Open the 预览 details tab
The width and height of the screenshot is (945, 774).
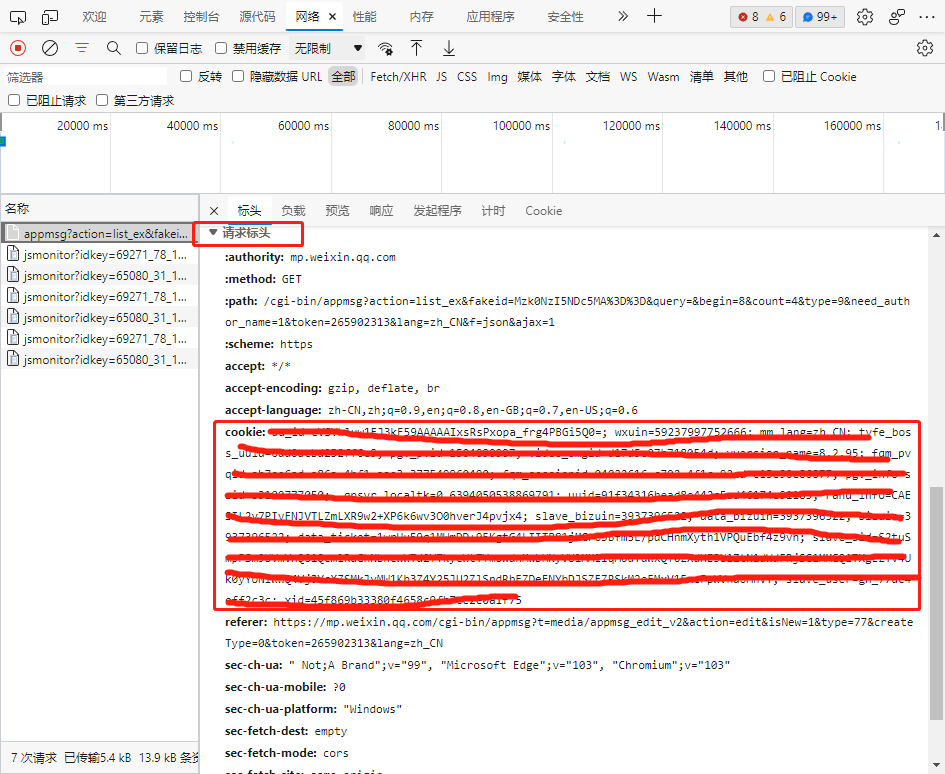[x=337, y=211]
